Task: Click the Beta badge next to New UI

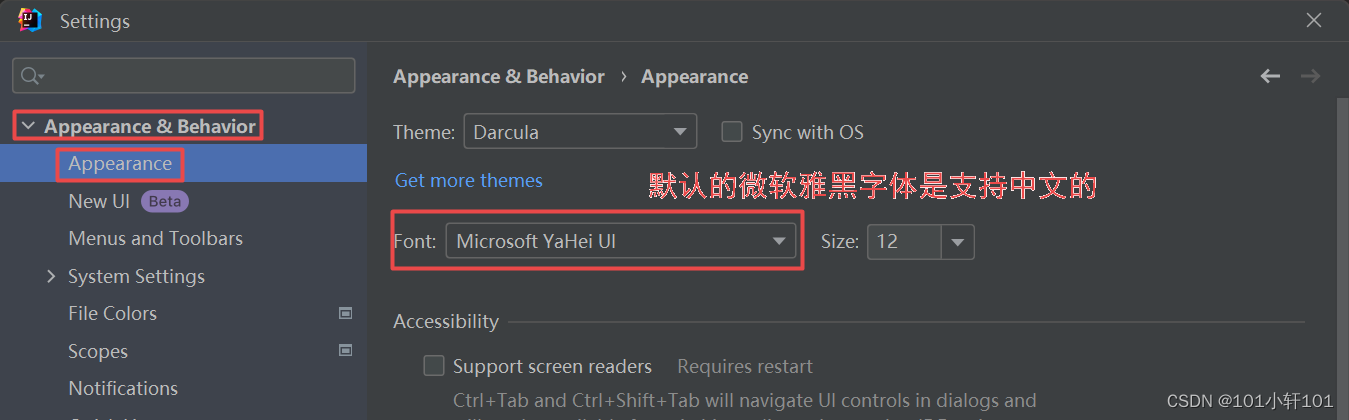Action: [165, 201]
